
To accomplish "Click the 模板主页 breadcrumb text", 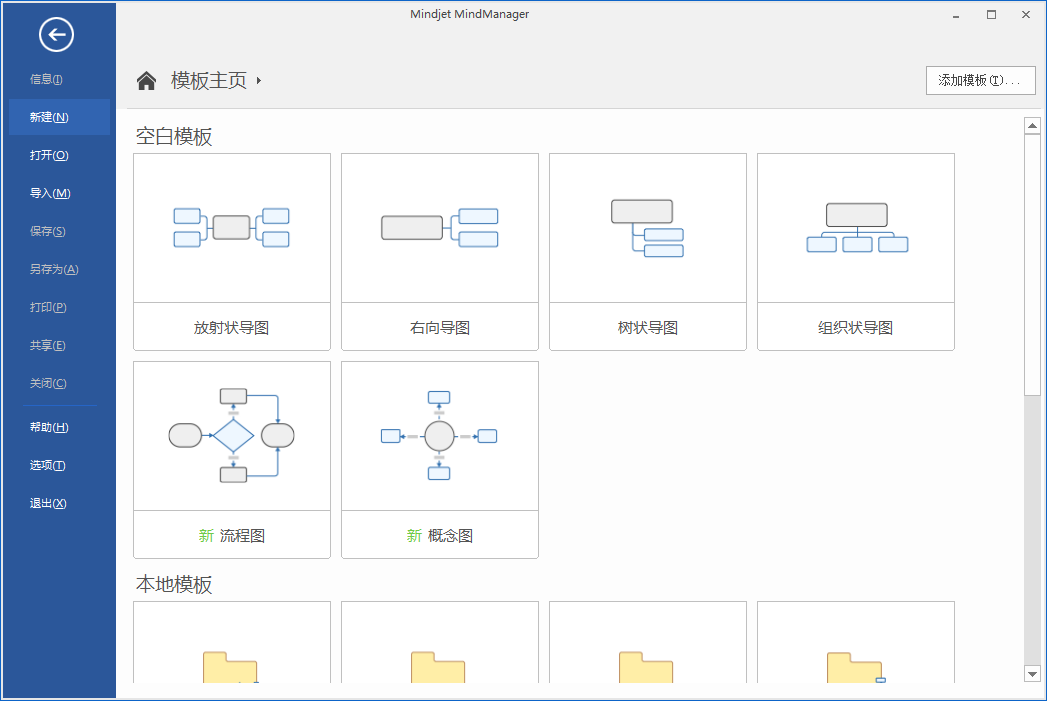I will pos(209,81).
